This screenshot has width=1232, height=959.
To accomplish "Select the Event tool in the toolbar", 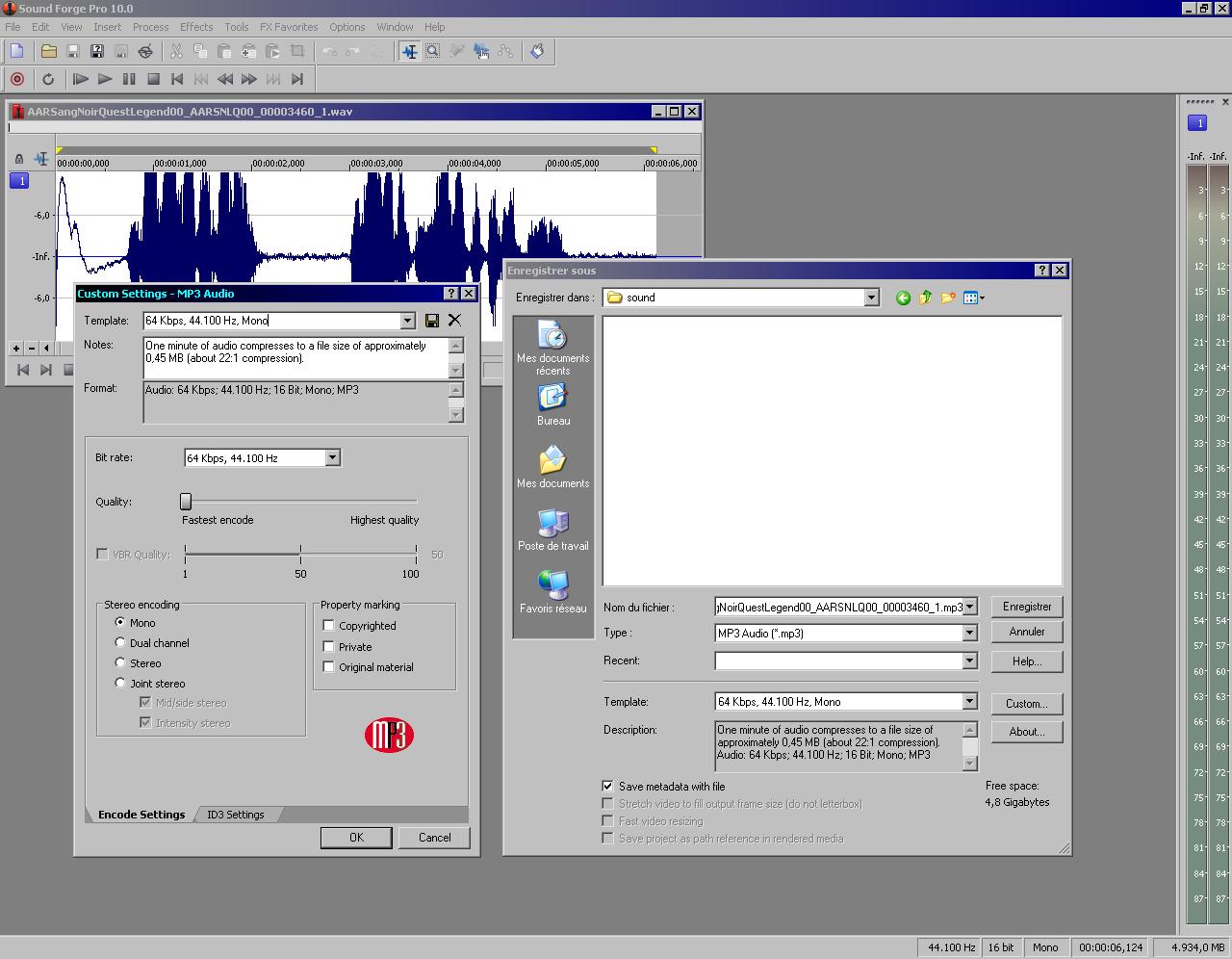I will [x=481, y=51].
